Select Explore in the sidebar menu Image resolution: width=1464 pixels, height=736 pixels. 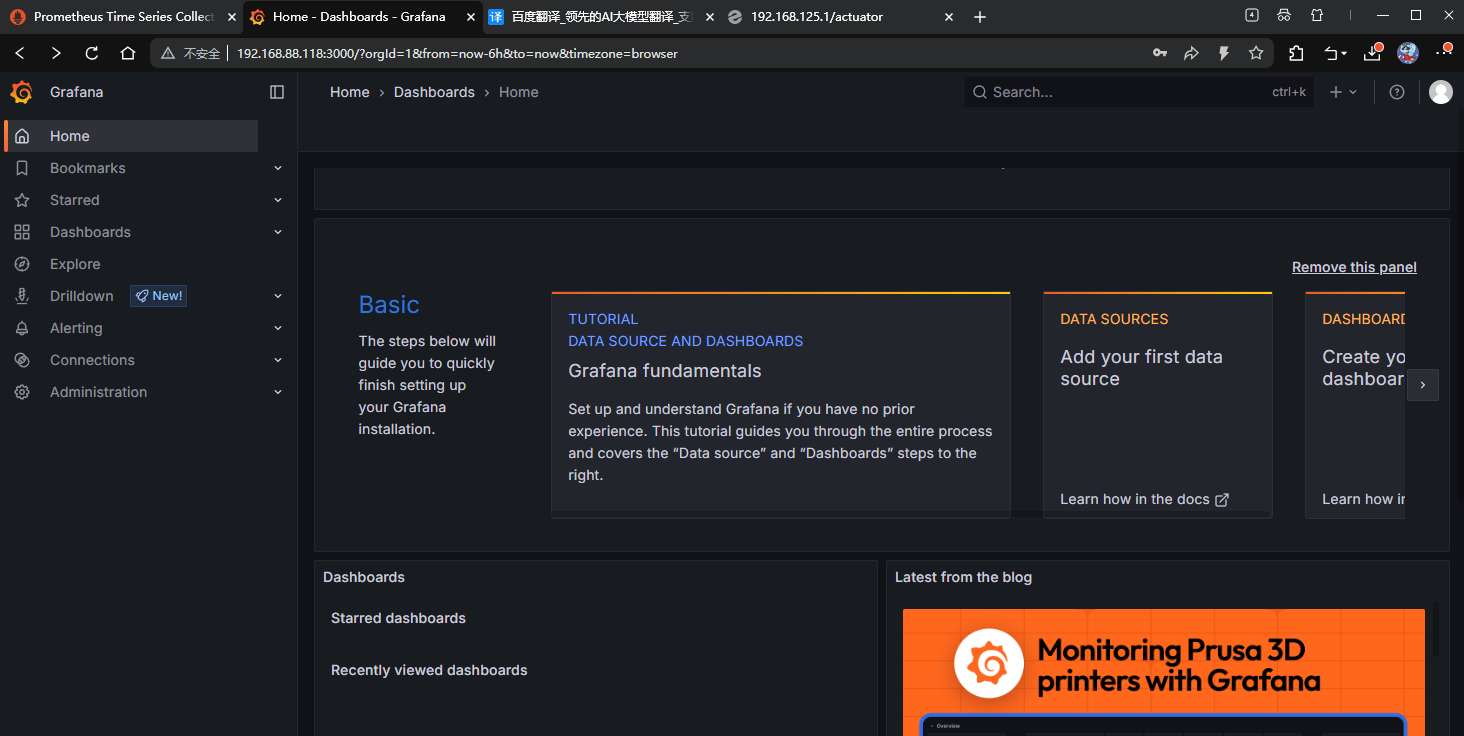tap(75, 264)
